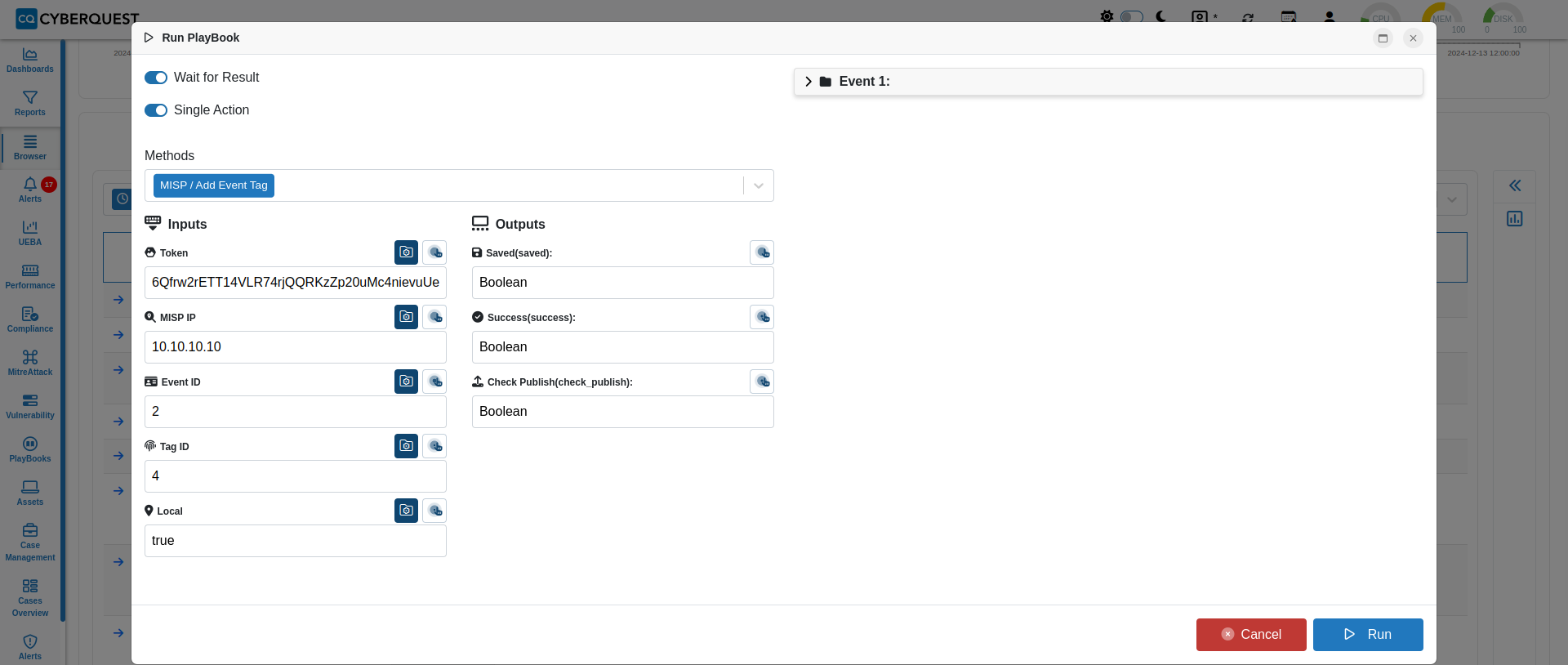Open Performance in the sidebar
The height and width of the screenshot is (665, 1568).
(x=30, y=276)
